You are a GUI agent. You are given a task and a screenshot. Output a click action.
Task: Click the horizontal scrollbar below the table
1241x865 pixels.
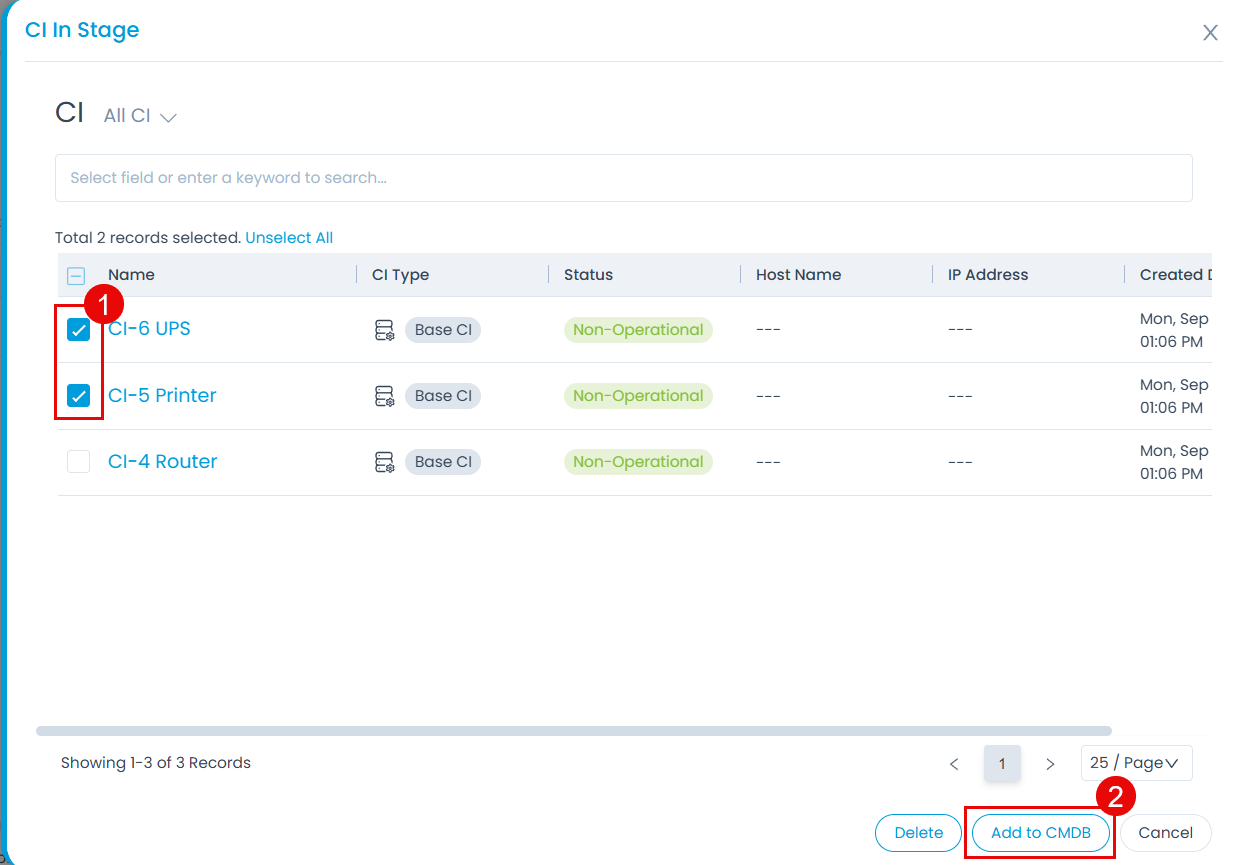[573, 731]
